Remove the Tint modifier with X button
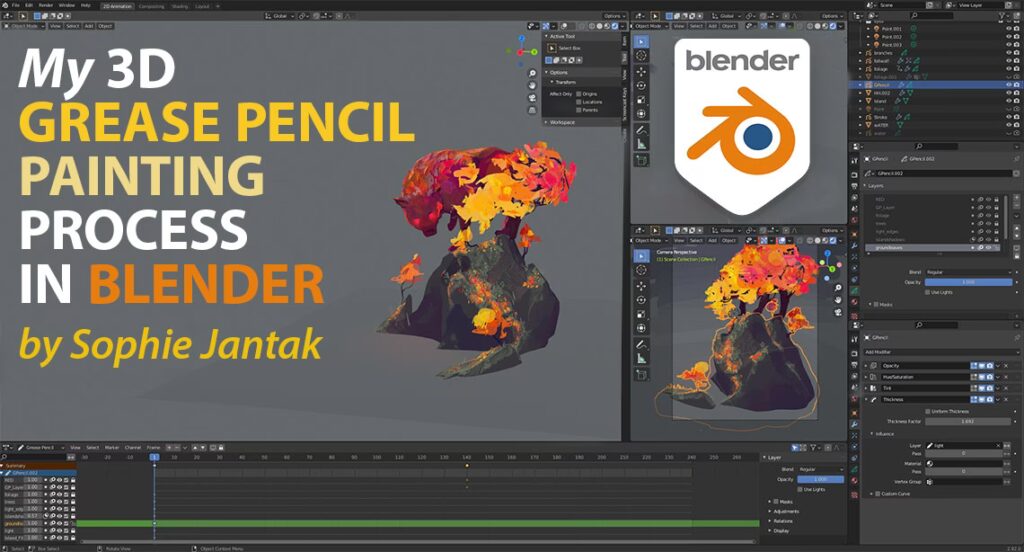The height and width of the screenshot is (552, 1024). tap(1006, 388)
